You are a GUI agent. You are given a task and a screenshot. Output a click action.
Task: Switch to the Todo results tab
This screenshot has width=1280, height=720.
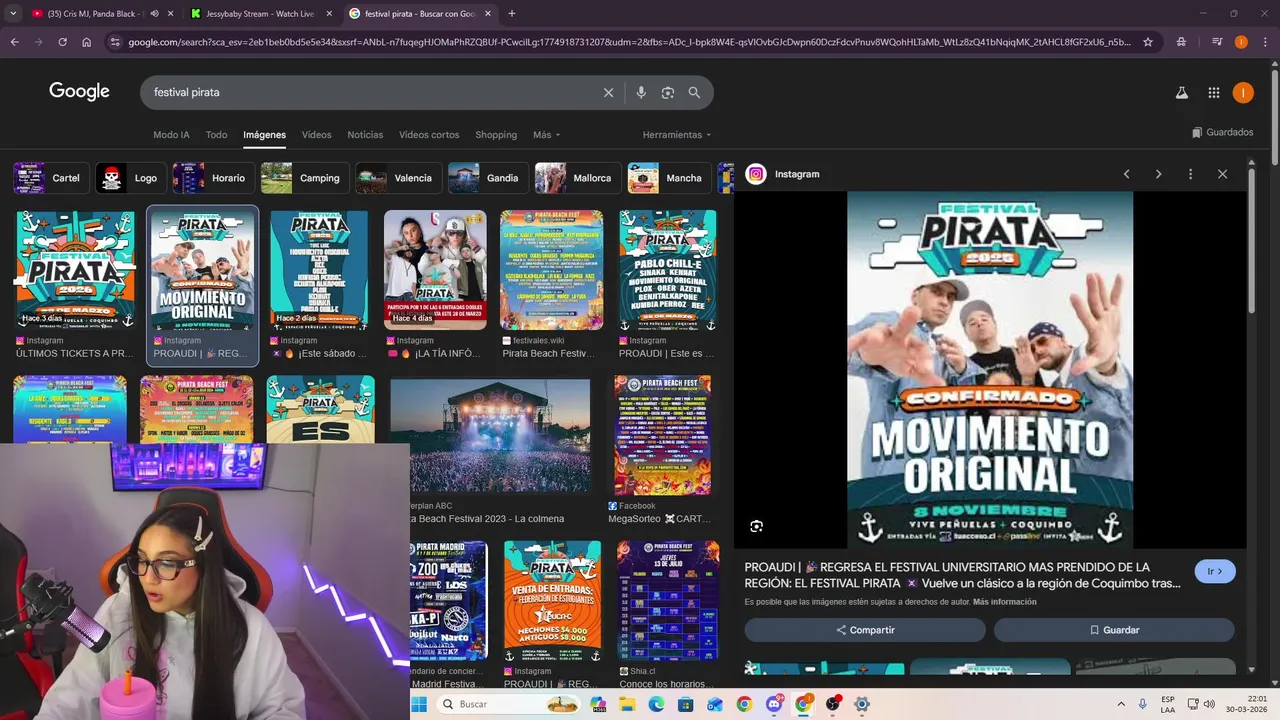coord(216,135)
